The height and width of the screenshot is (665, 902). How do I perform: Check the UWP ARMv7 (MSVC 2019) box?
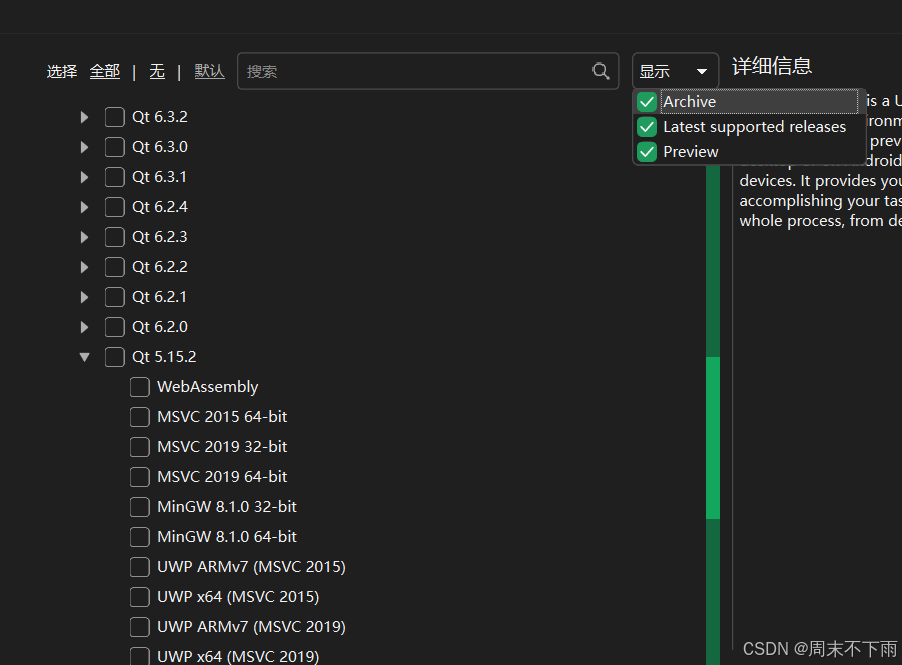(x=140, y=626)
